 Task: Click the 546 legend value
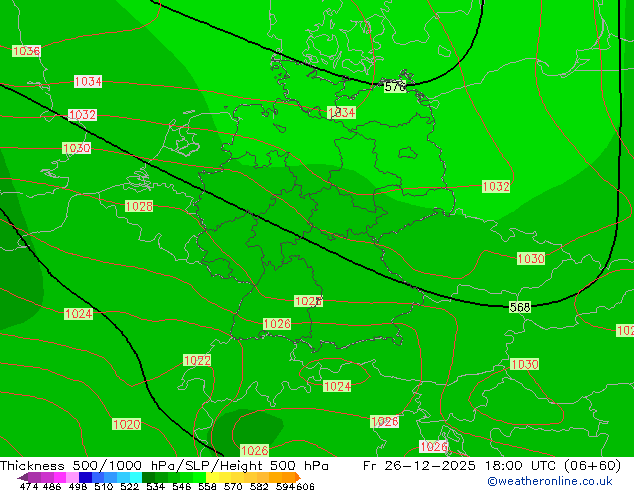[181, 486]
